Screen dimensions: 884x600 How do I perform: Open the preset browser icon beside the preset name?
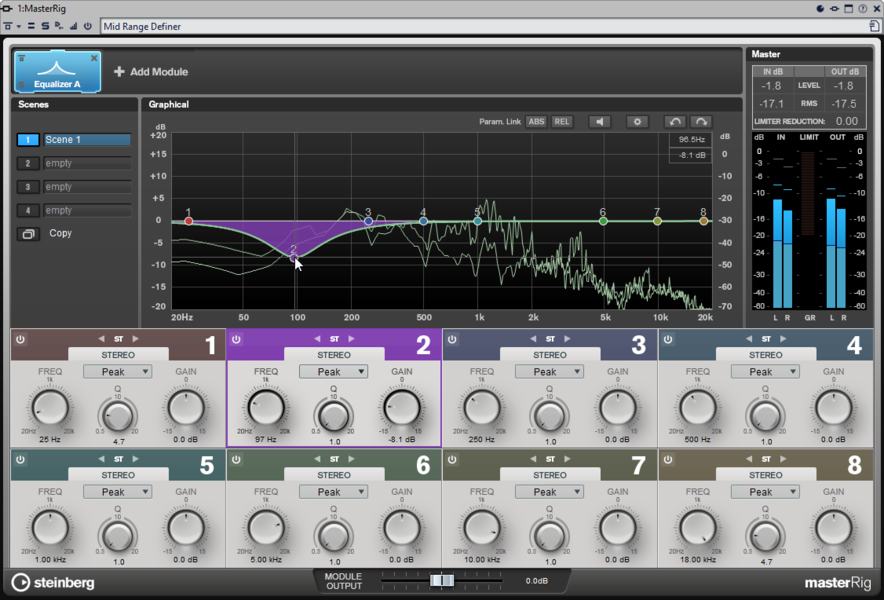874,26
